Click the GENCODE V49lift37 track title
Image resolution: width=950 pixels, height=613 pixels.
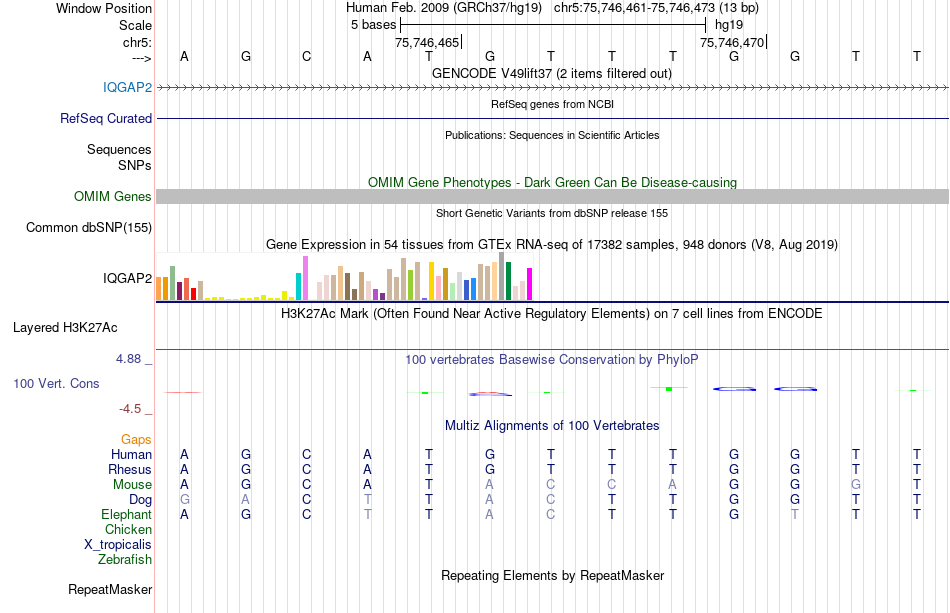click(x=551, y=73)
